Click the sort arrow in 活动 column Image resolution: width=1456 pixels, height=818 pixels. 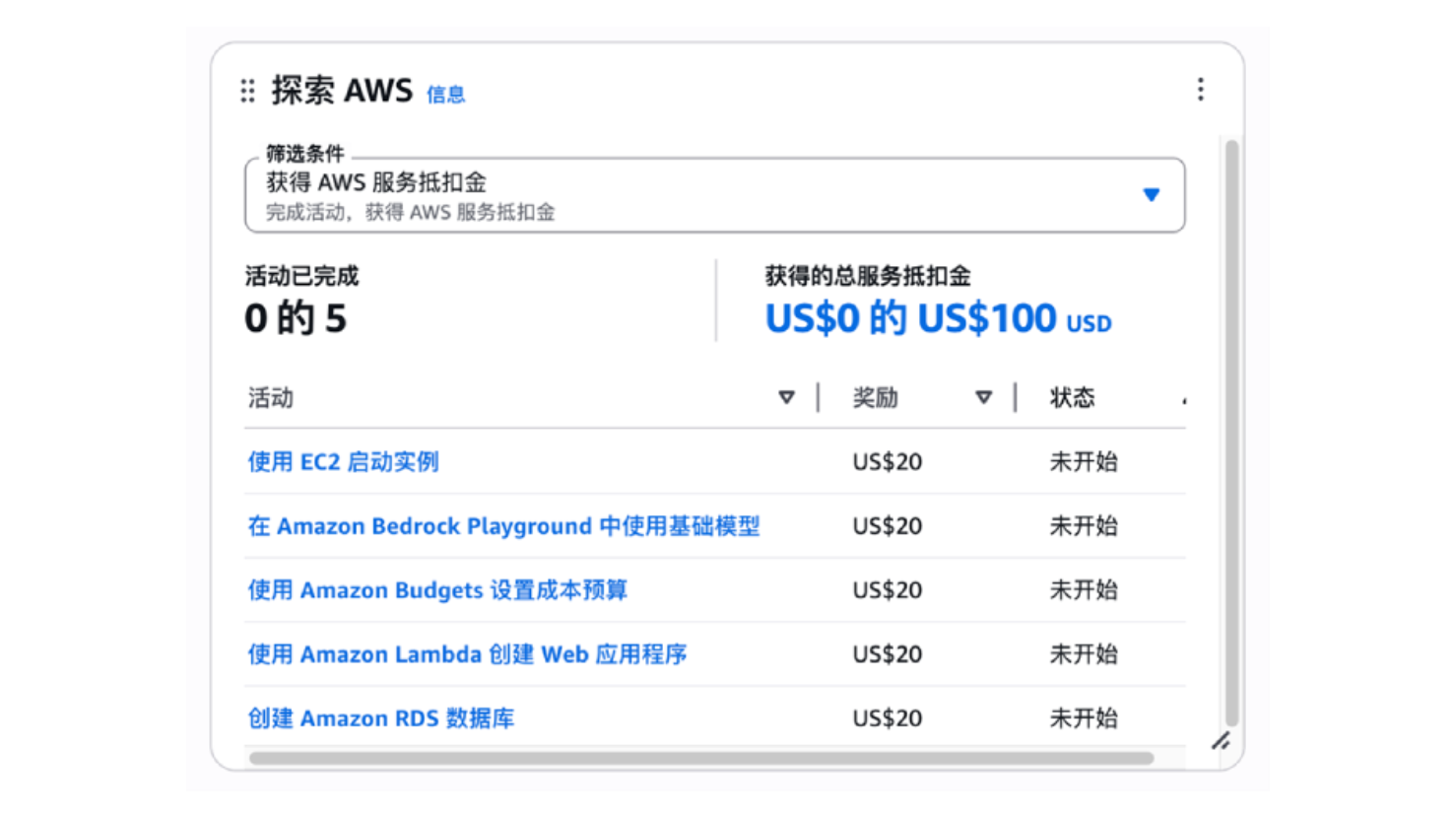(786, 397)
